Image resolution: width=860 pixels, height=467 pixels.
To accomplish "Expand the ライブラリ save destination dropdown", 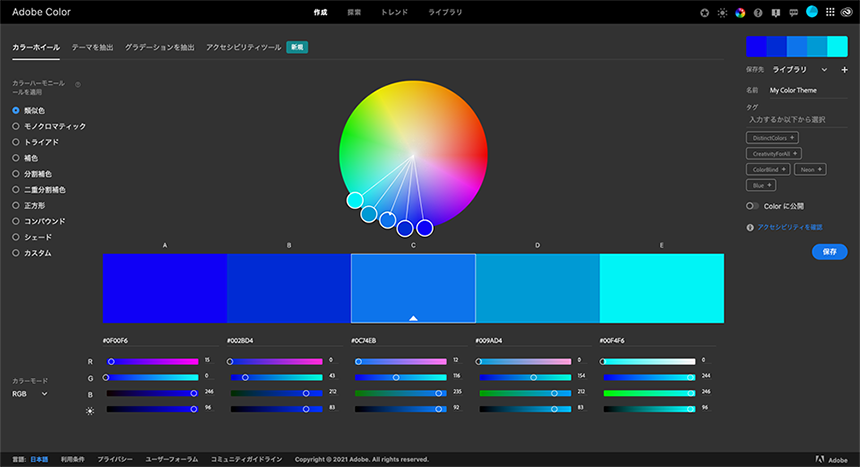I will (x=800, y=70).
